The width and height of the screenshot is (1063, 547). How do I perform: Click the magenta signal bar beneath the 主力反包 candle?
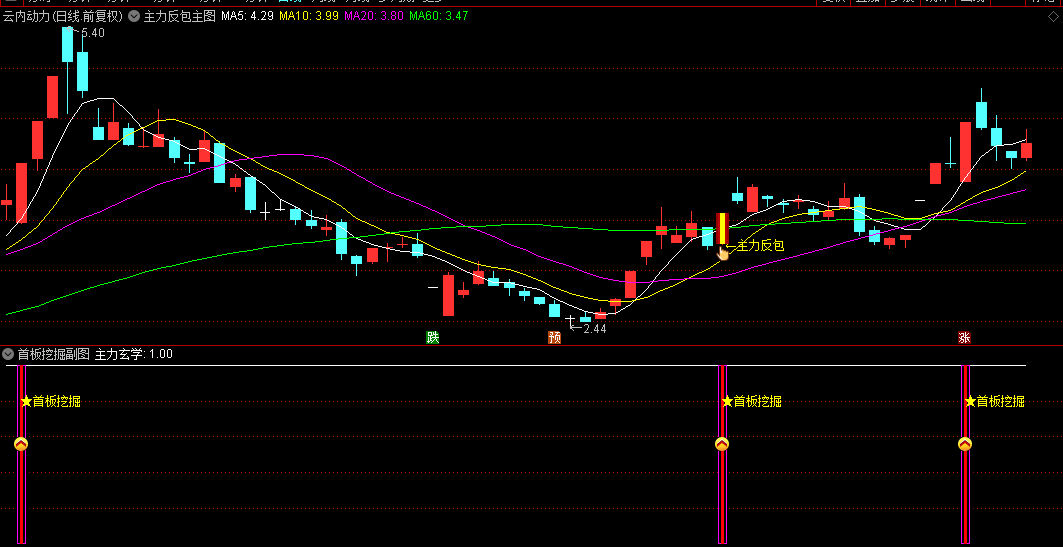point(722,454)
